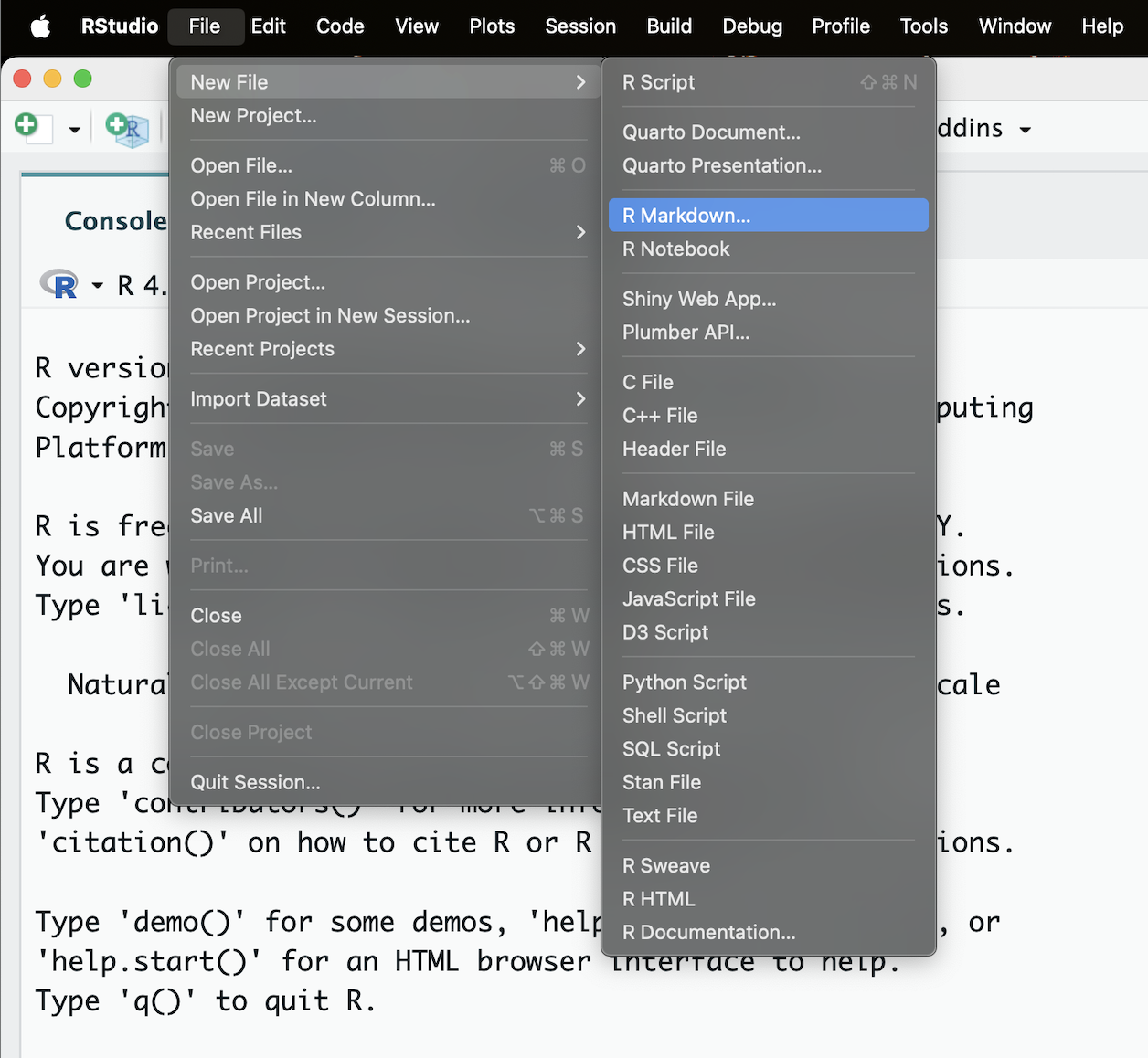Image resolution: width=1148 pixels, height=1058 pixels.
Task: Create a new HTML File
Action: tap(769, 532)
